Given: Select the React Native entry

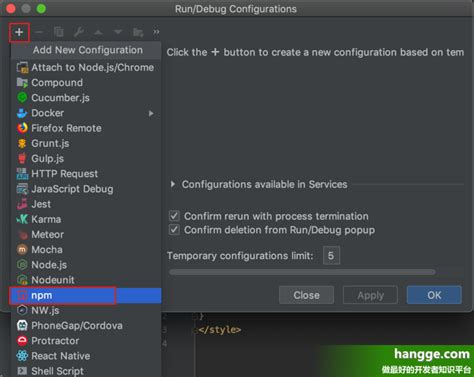Looking at the screenshot, I should tap(86, 356).
